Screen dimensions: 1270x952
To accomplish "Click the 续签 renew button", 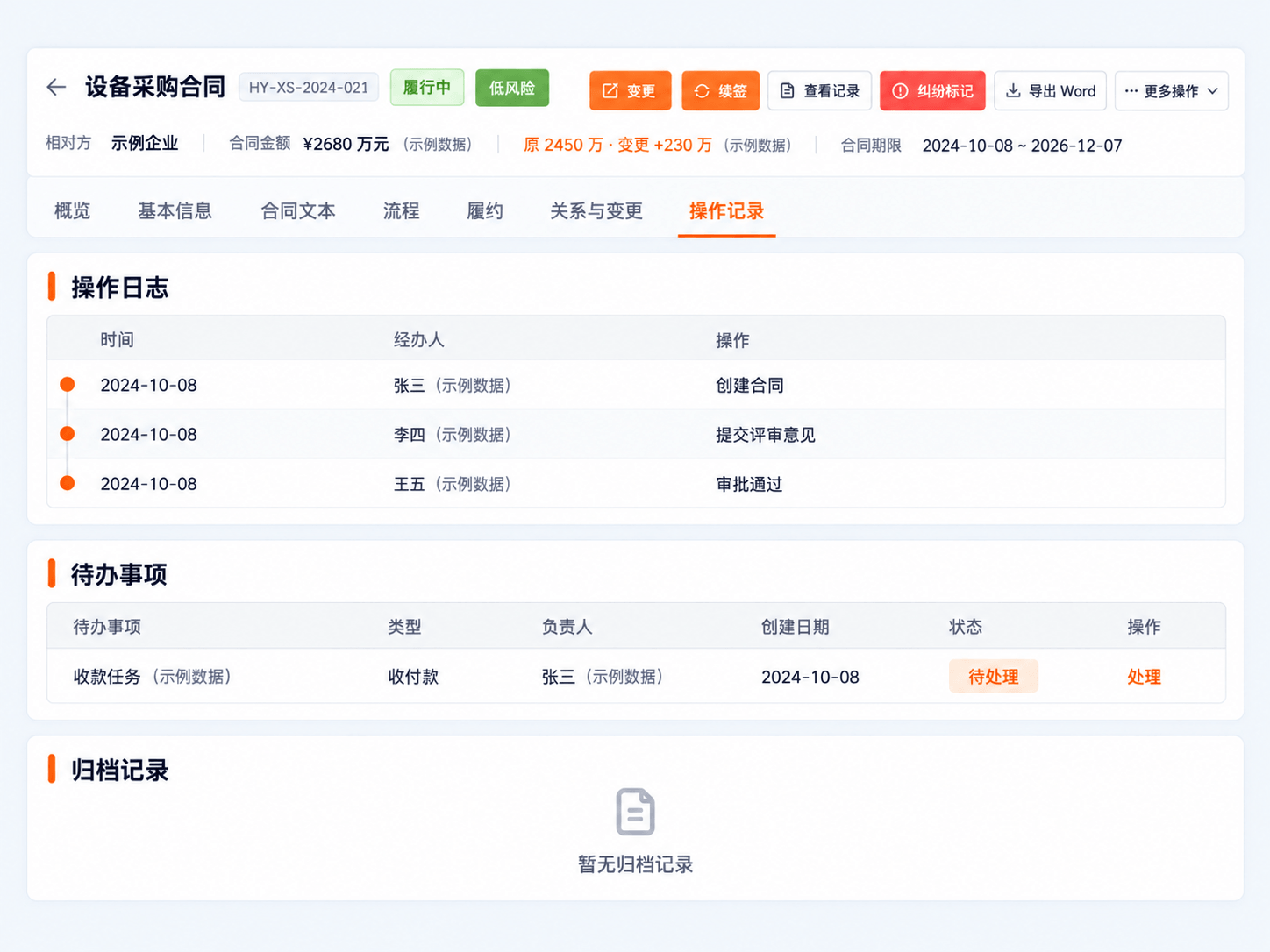I will click(720, 91).
